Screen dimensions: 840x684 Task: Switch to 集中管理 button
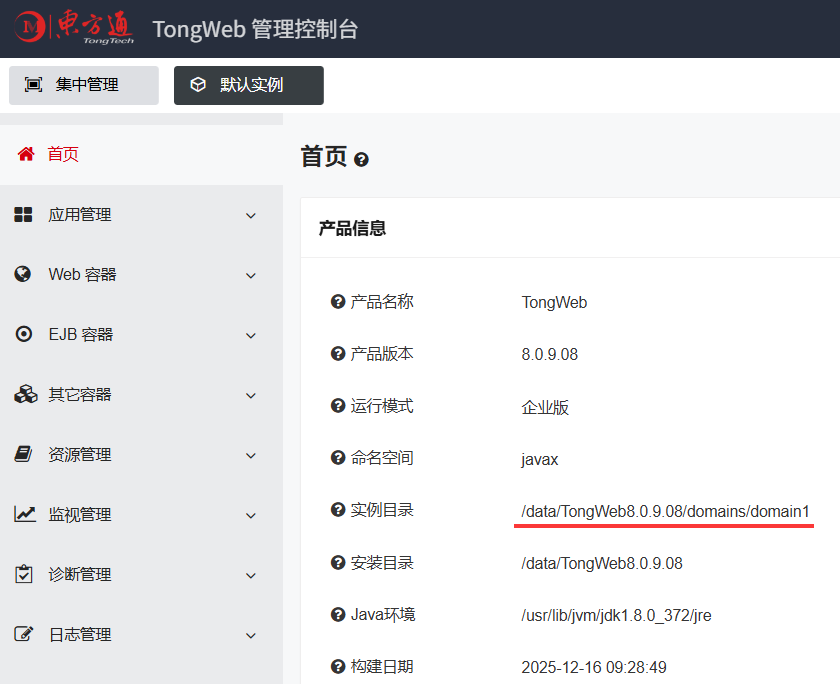click(84, 85)
